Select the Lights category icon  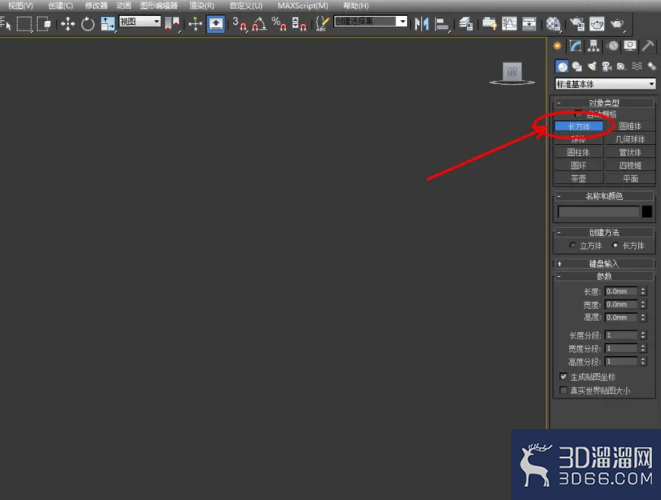pos(592,67)
